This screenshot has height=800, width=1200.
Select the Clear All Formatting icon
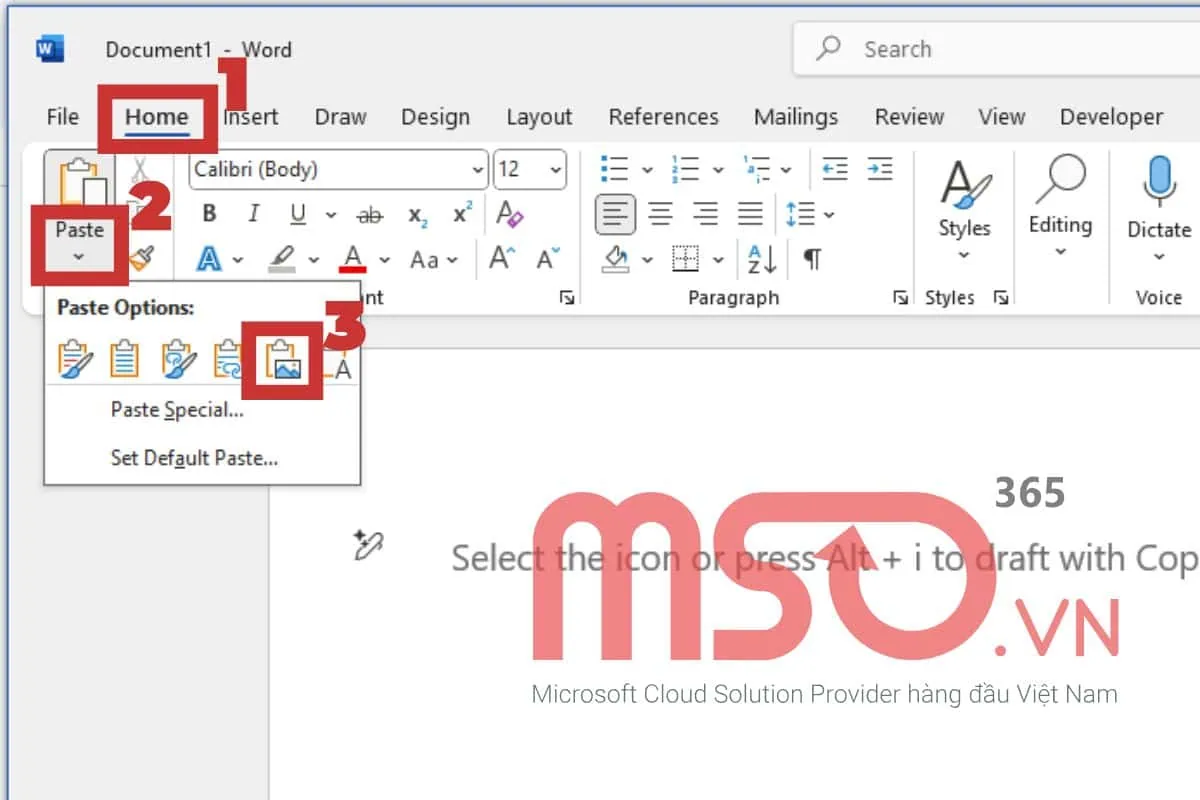click(x=509, y=213)
